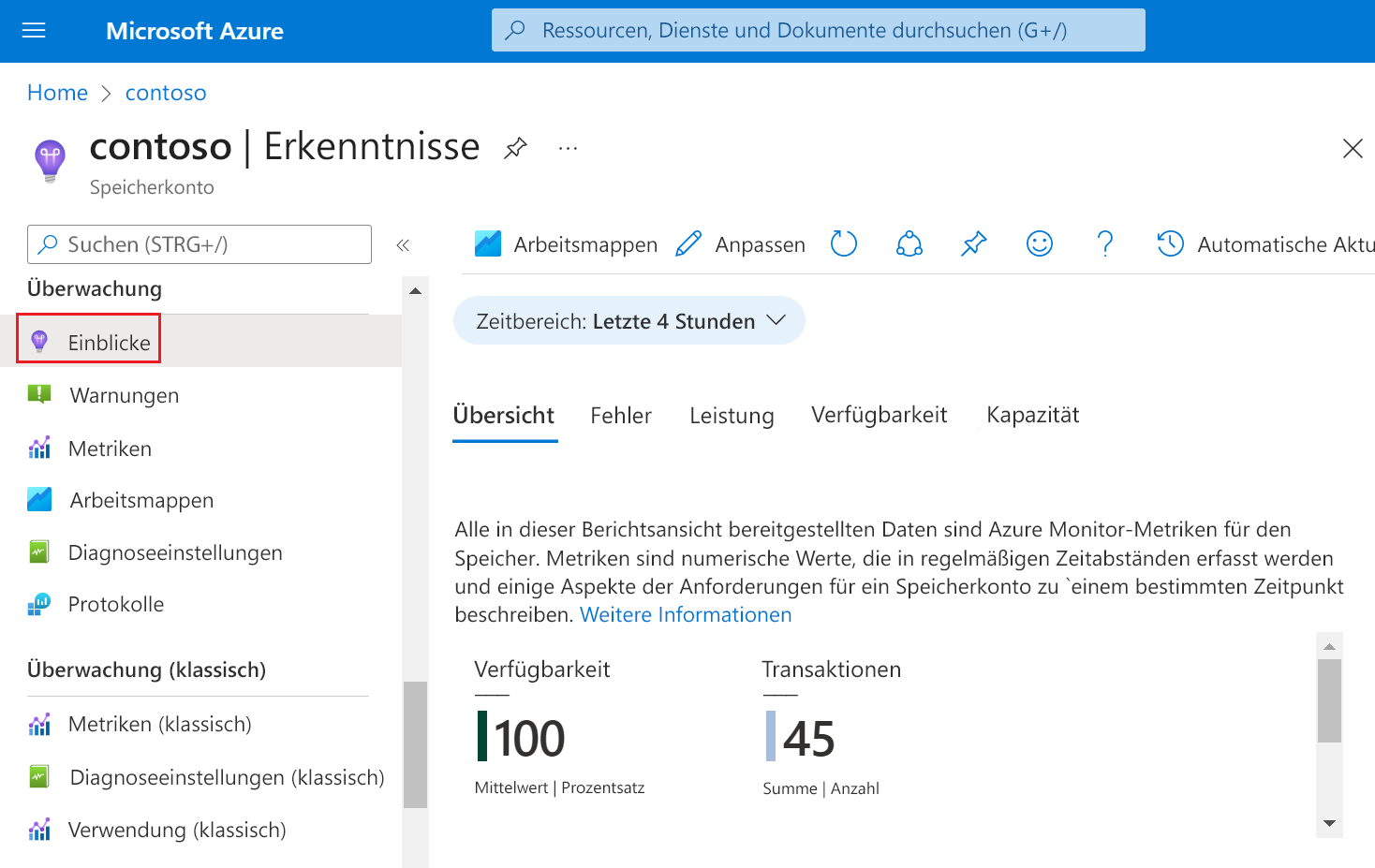
Task: Click the Metriken chart icon
Action: click(x=39, y=448)
